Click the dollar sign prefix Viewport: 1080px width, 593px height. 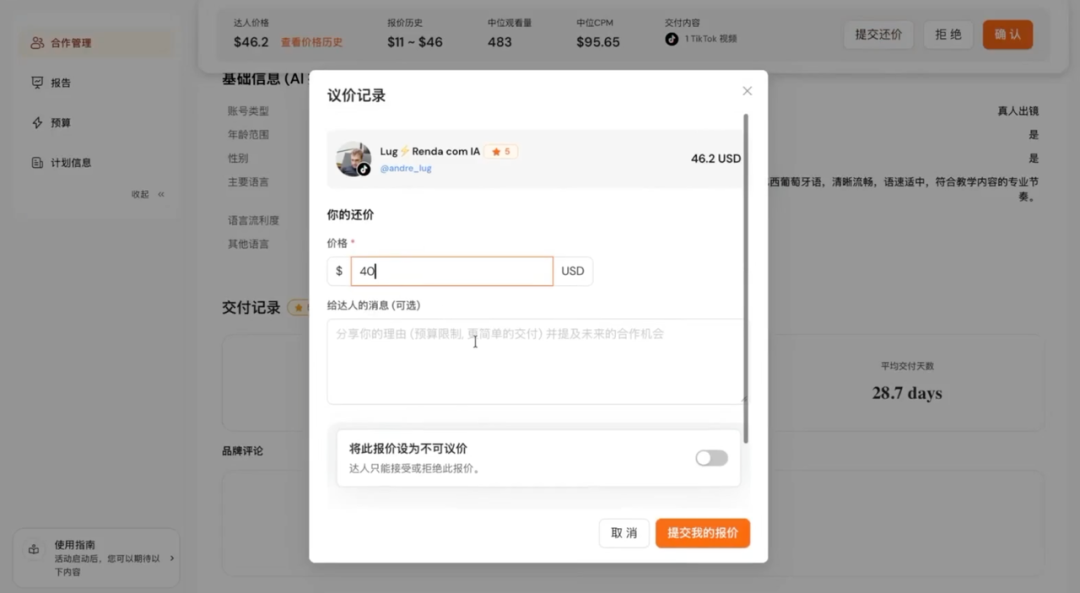[339, 271]
